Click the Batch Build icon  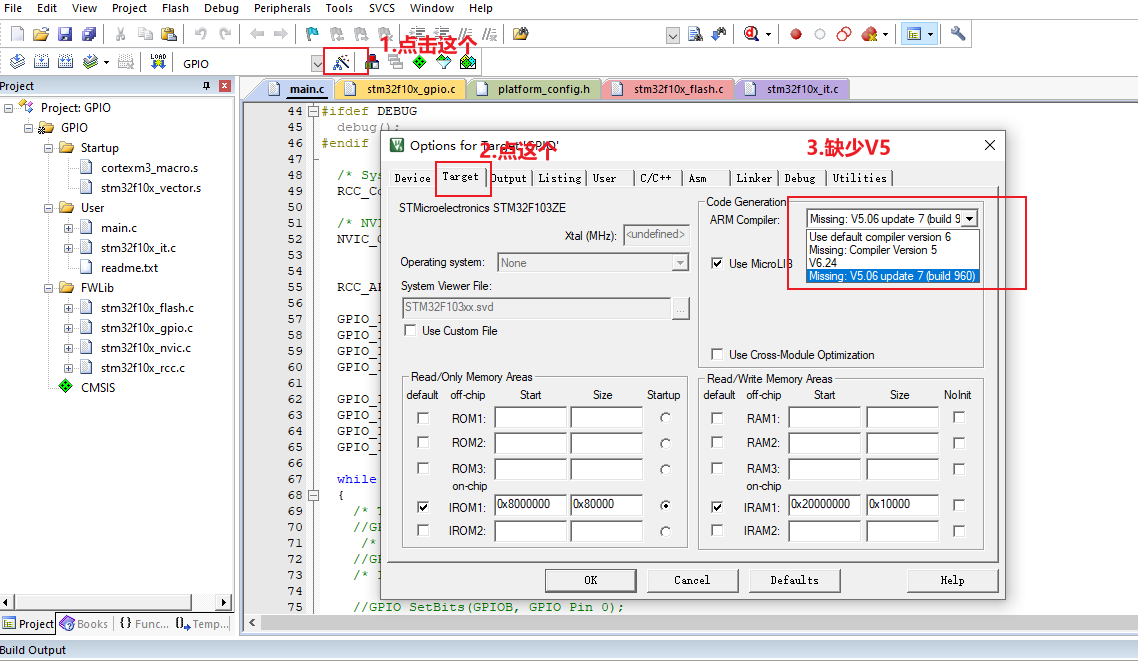coord(90,62)
